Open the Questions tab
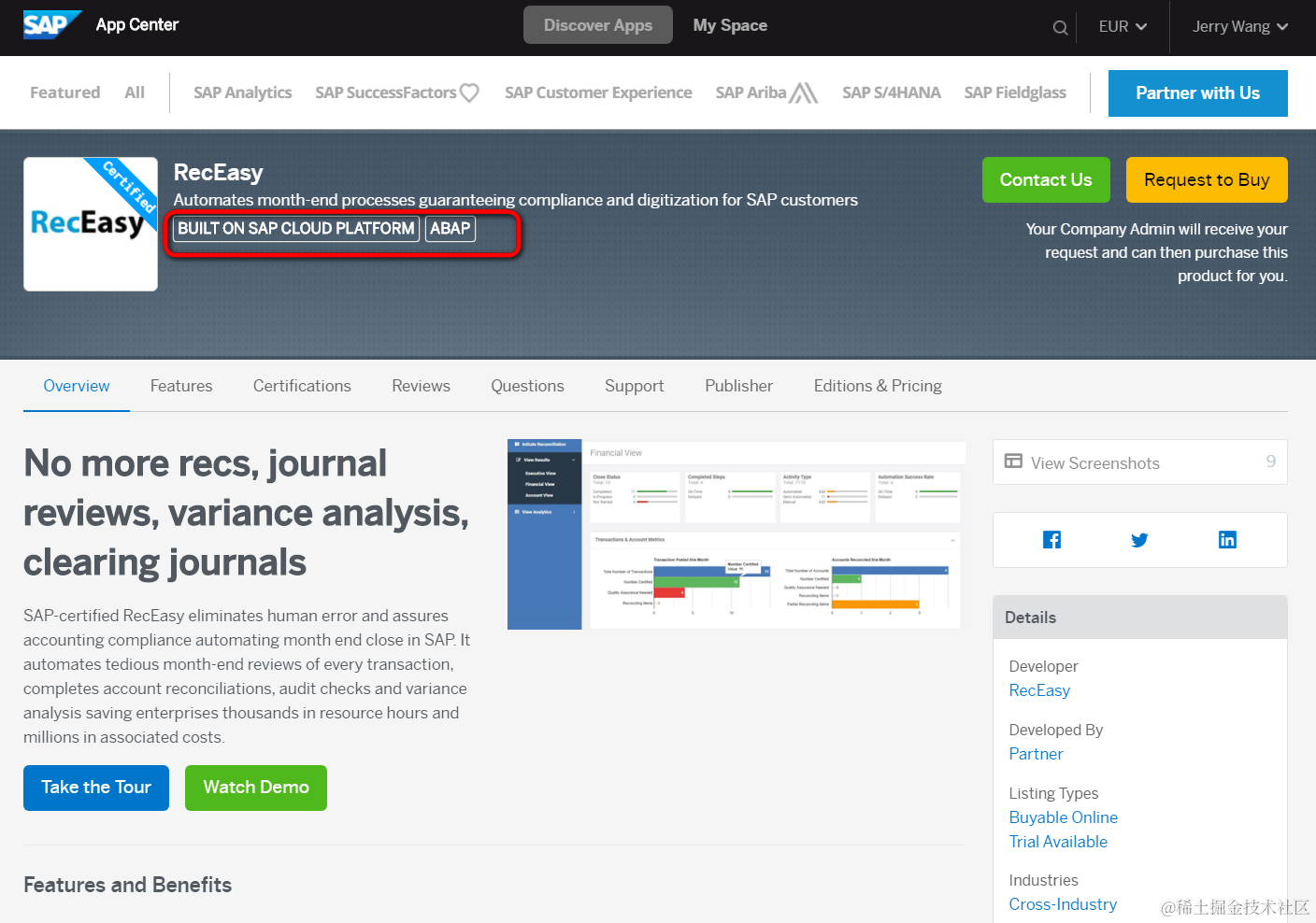 pyautogui.click(x=527, y=386)
